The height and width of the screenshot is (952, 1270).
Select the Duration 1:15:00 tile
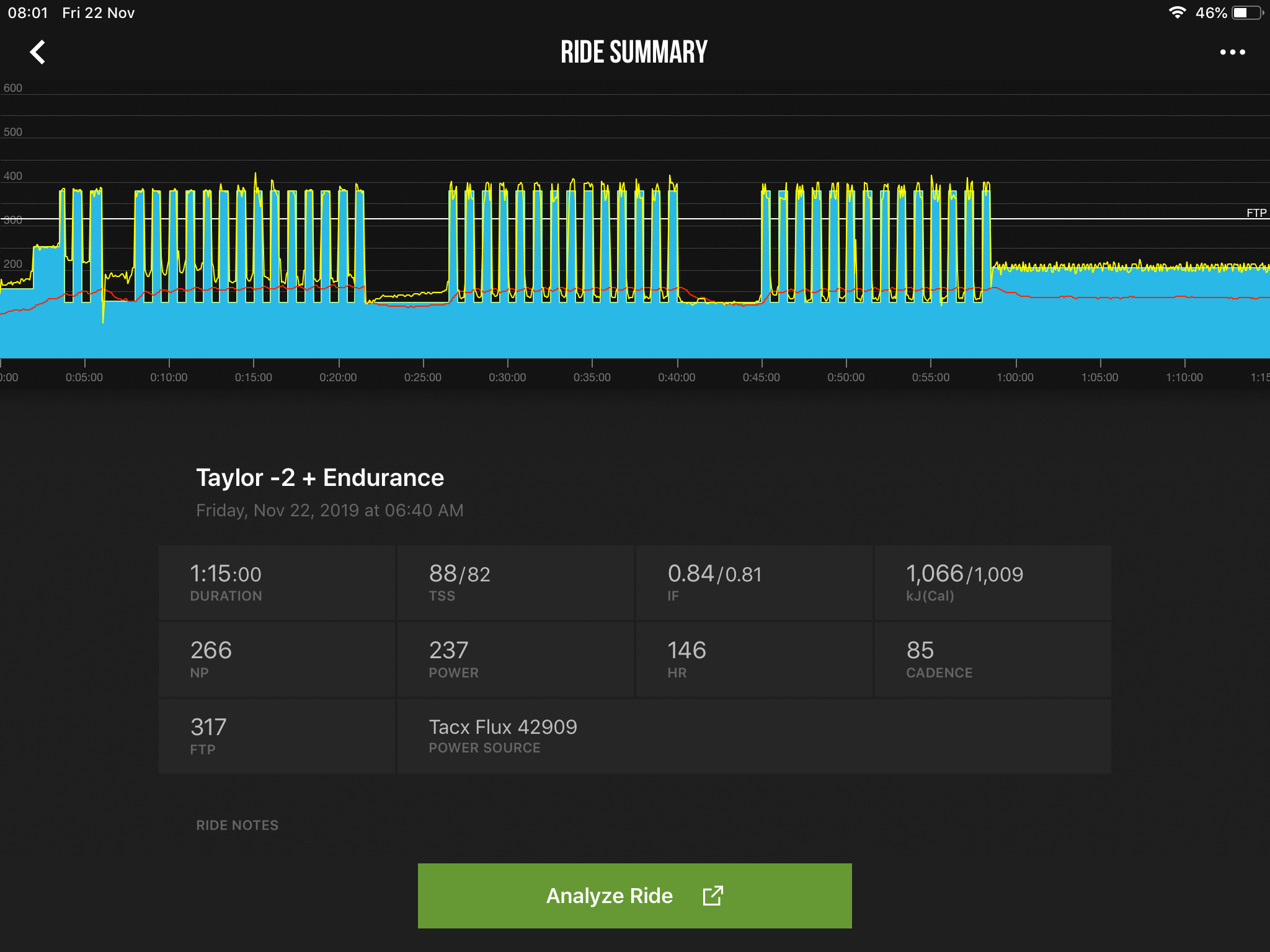pos(277,583)
